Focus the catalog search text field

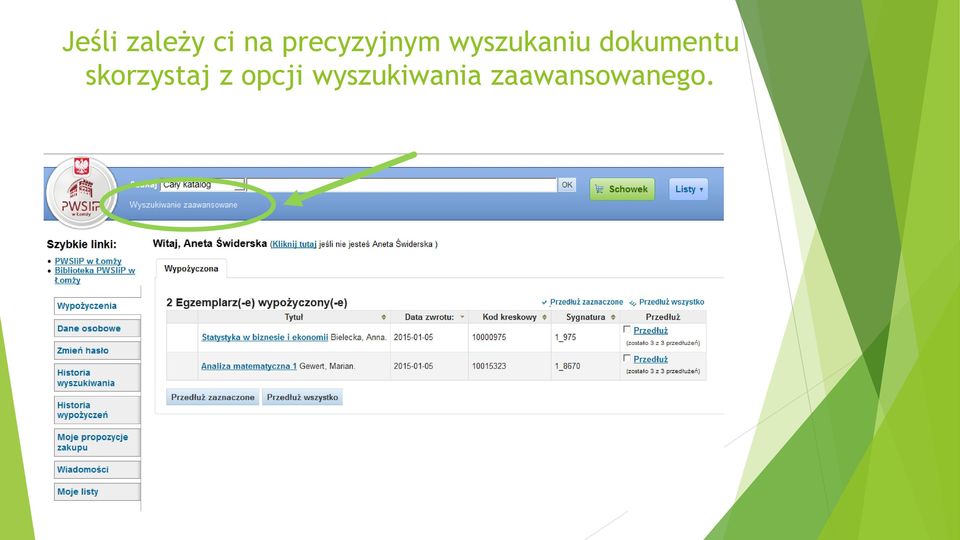coord(402,185)
